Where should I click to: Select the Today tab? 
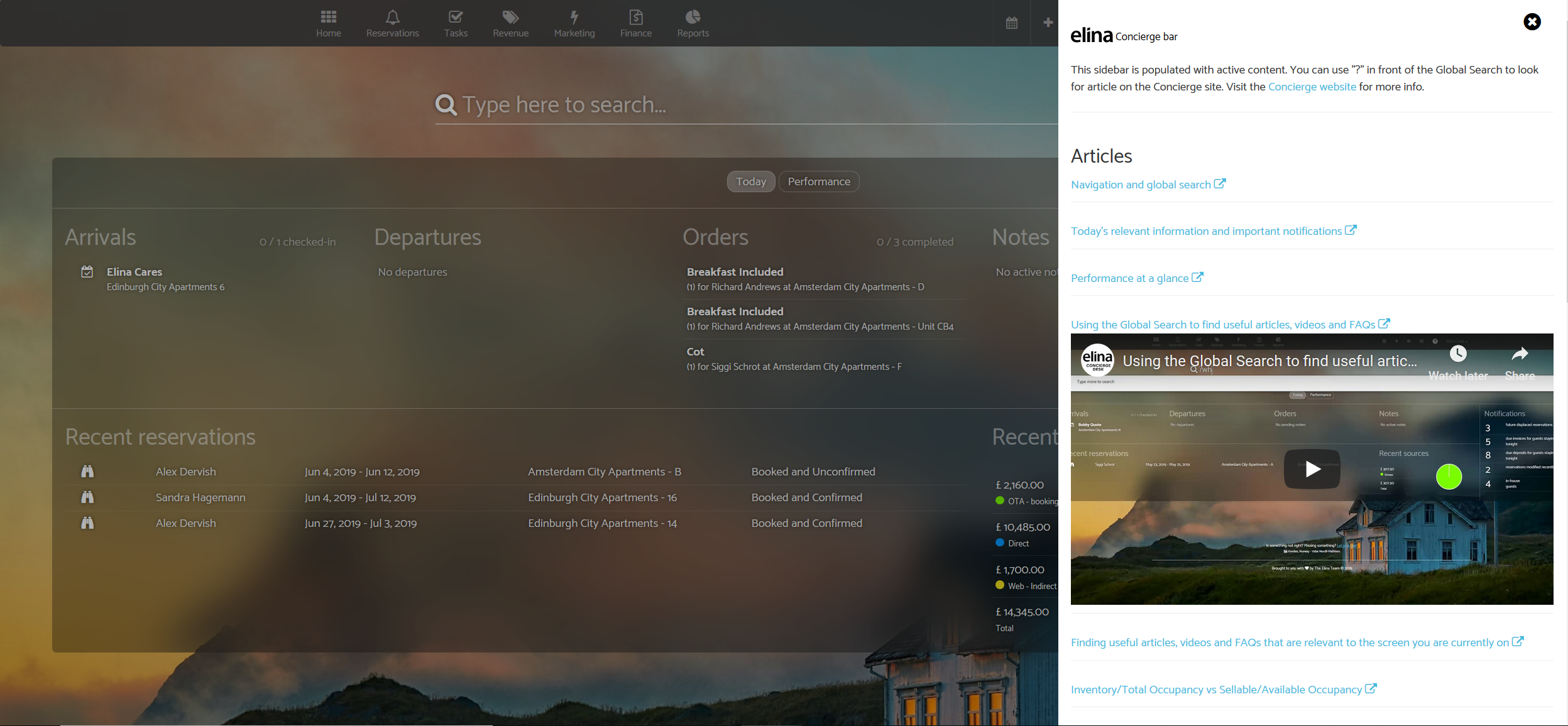750,181
